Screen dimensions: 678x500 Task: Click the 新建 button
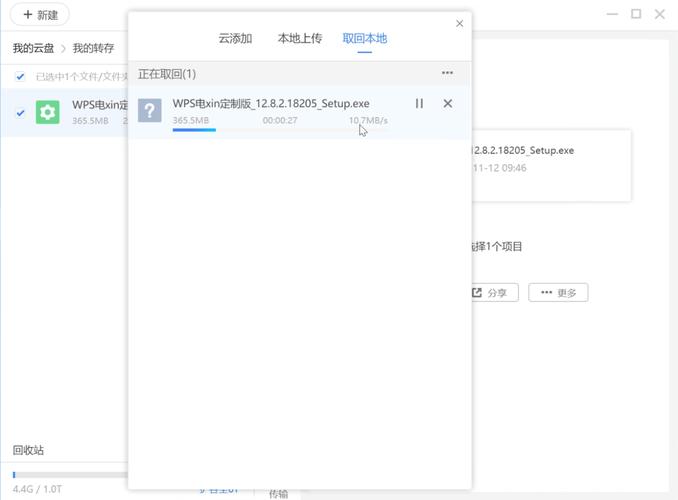pos(40,15)
